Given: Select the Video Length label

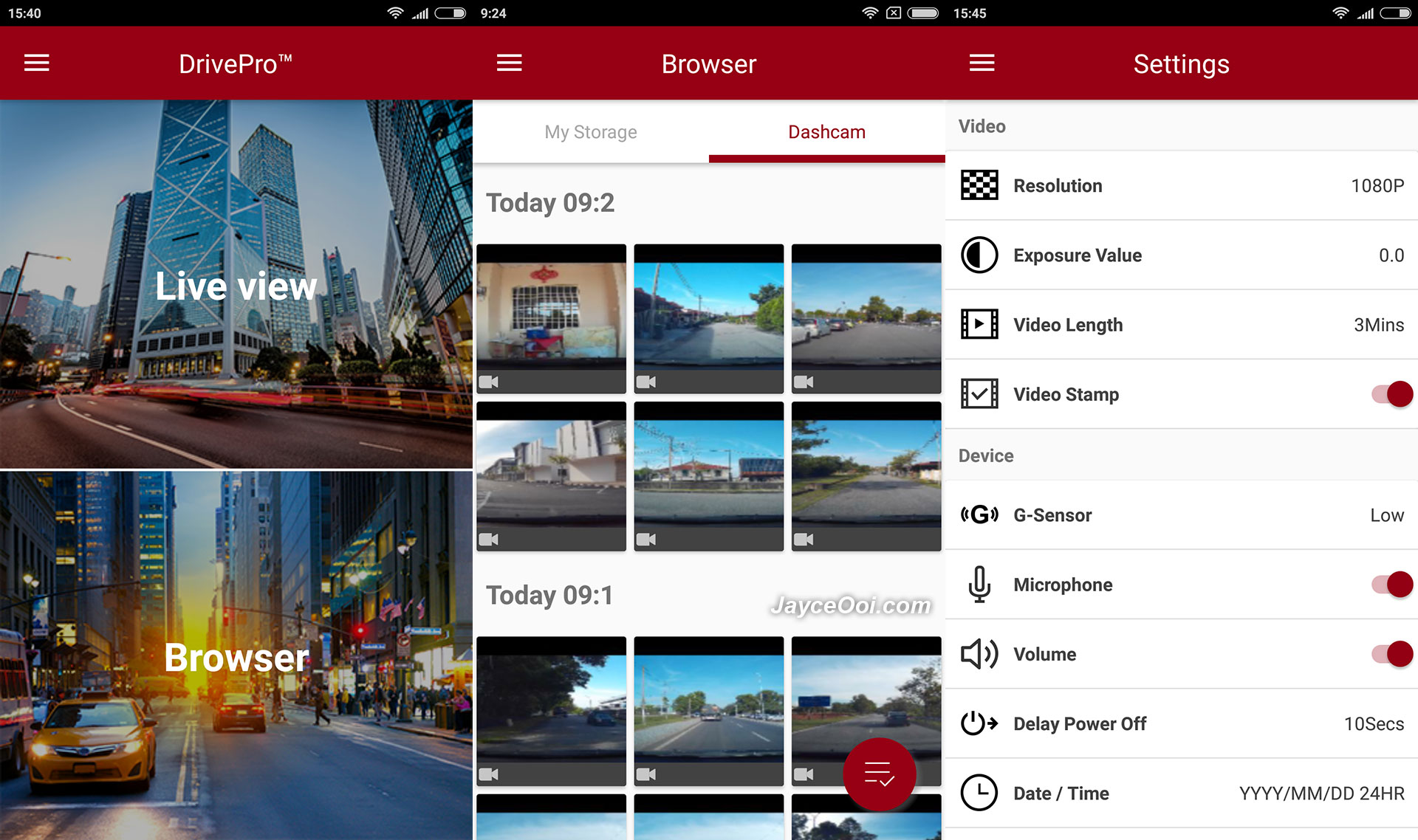Looking at the screenshot, I should tap(1068, 325).
